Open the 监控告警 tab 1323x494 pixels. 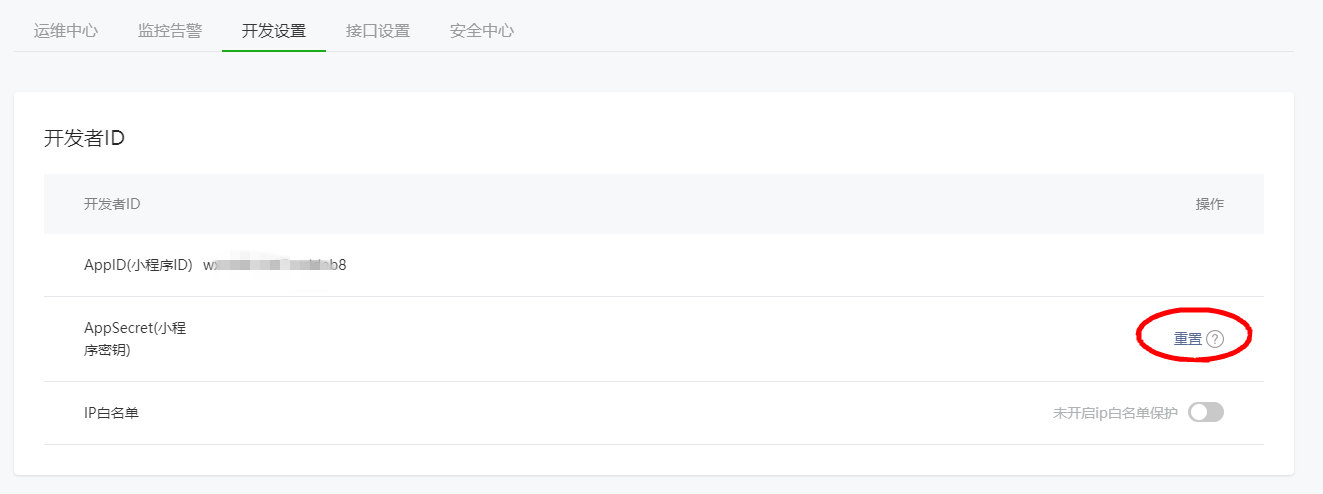click(x=170, y=30)
